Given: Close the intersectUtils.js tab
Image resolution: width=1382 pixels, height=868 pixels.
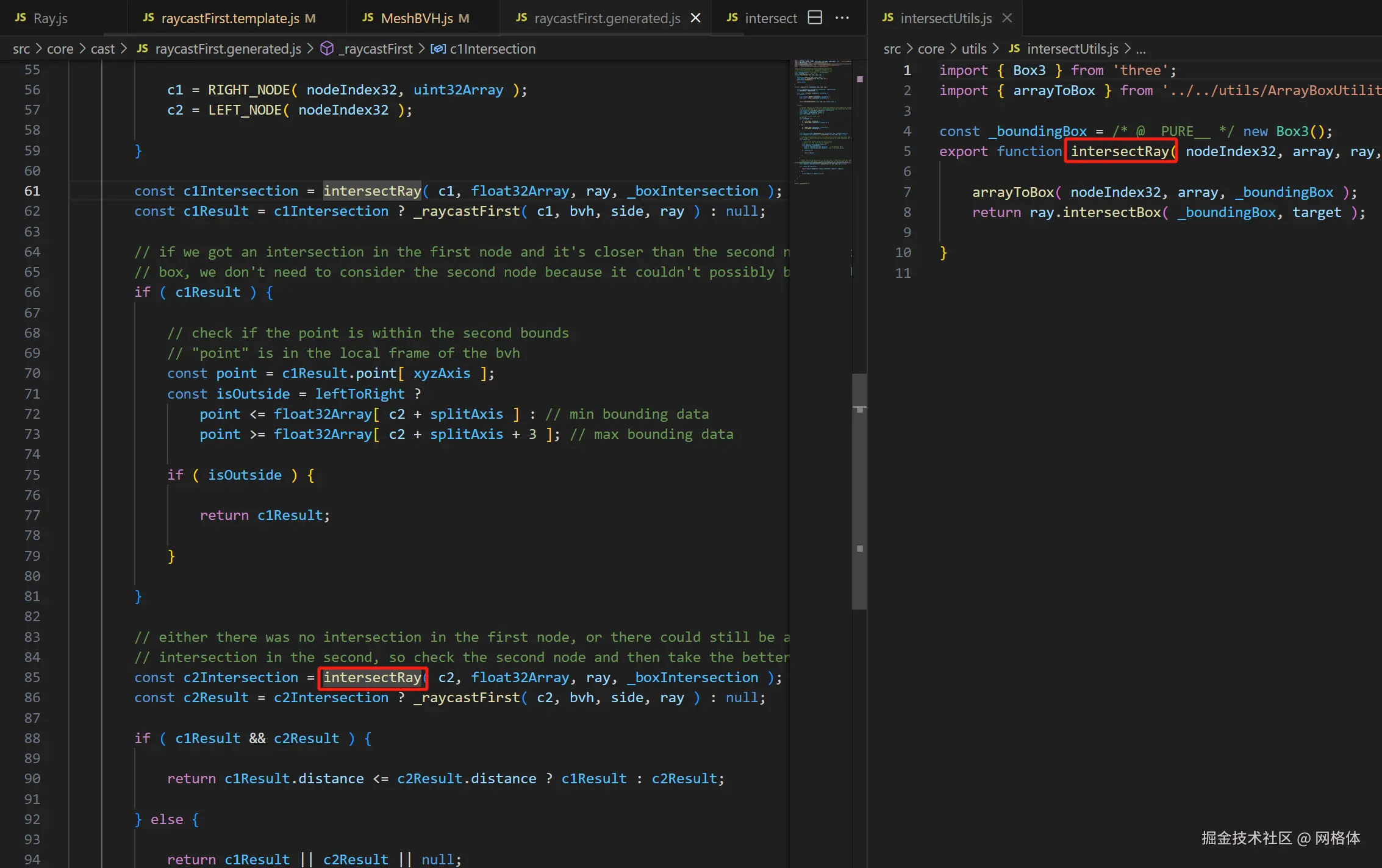Looking at the screenshot, I should (1008, 18).
